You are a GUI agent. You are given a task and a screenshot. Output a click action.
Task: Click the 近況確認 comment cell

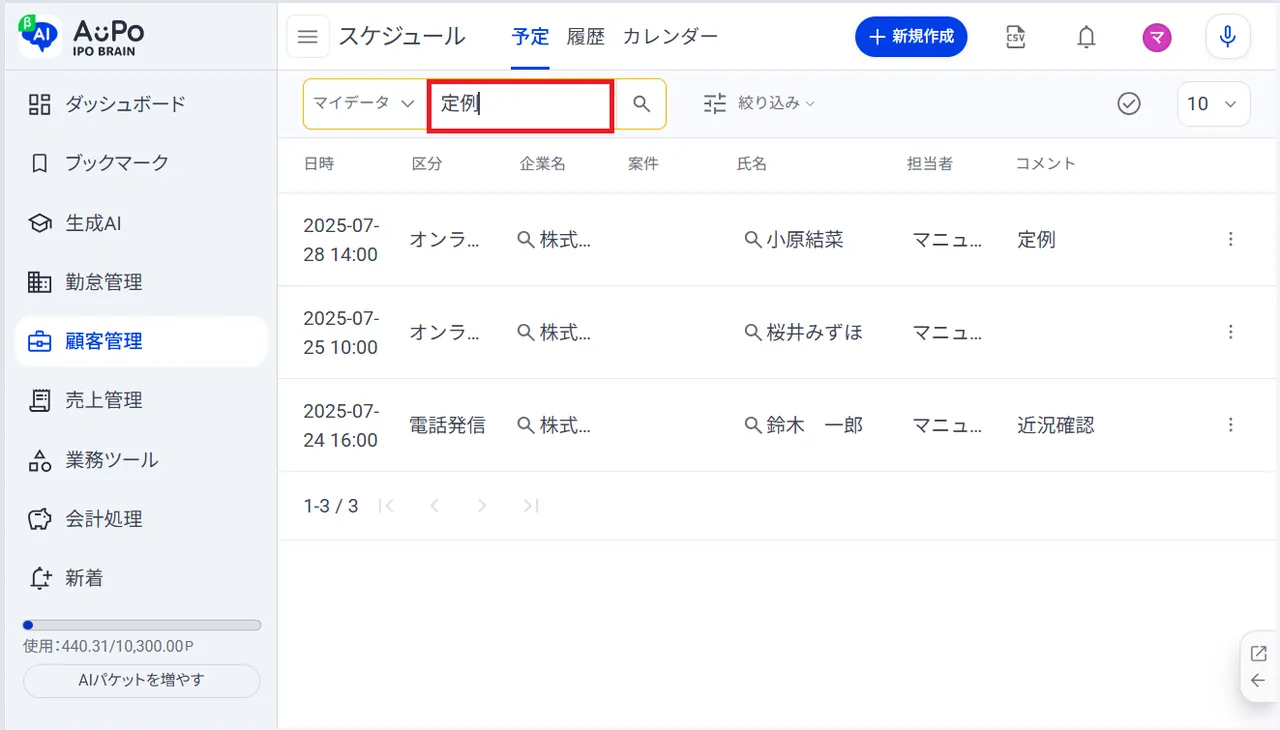pyautogui.click(x=1056, y=426)
